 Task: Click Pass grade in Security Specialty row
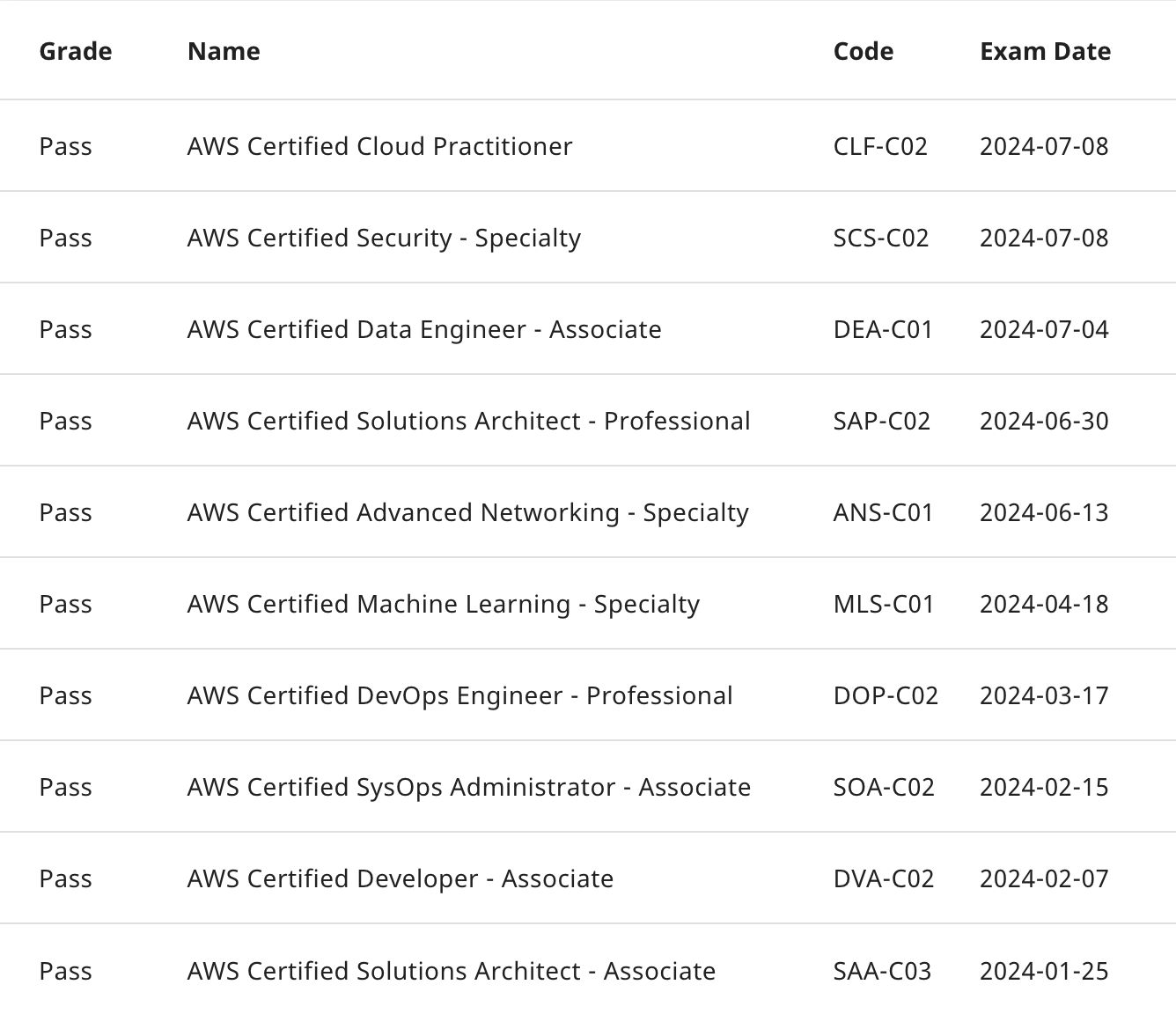[66, 238]
